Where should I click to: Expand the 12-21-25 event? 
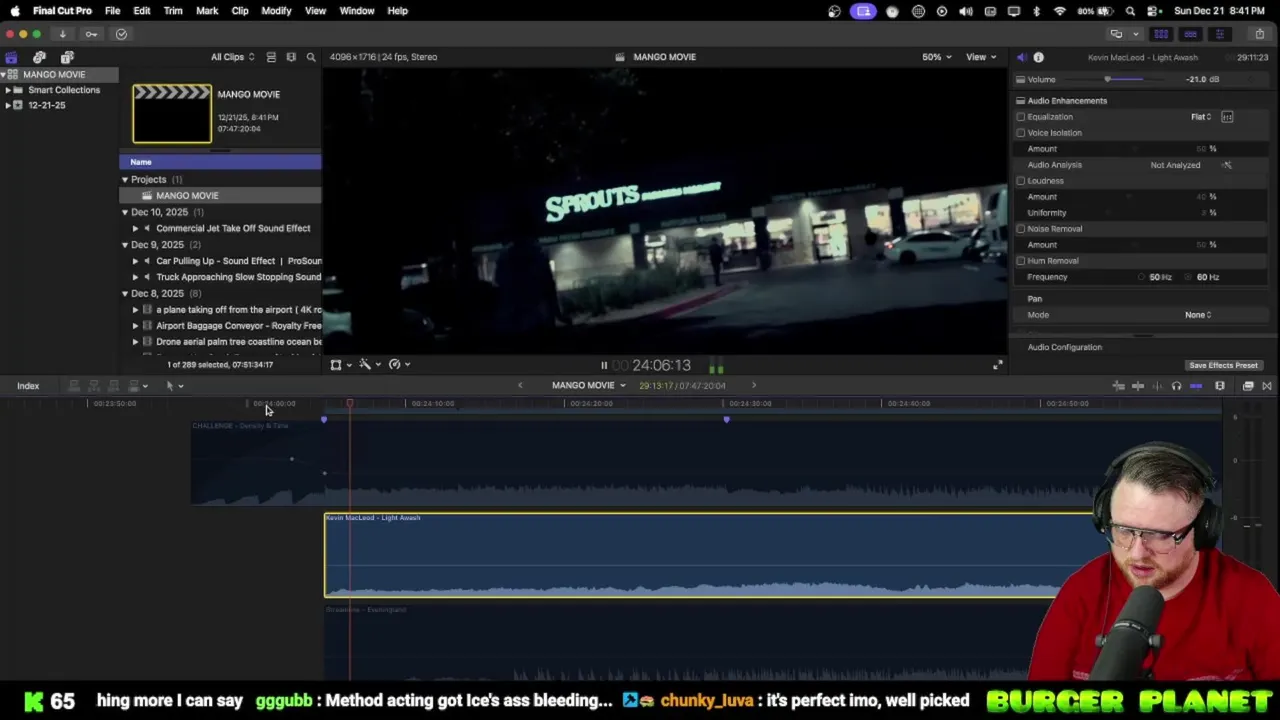pos(8,105)
